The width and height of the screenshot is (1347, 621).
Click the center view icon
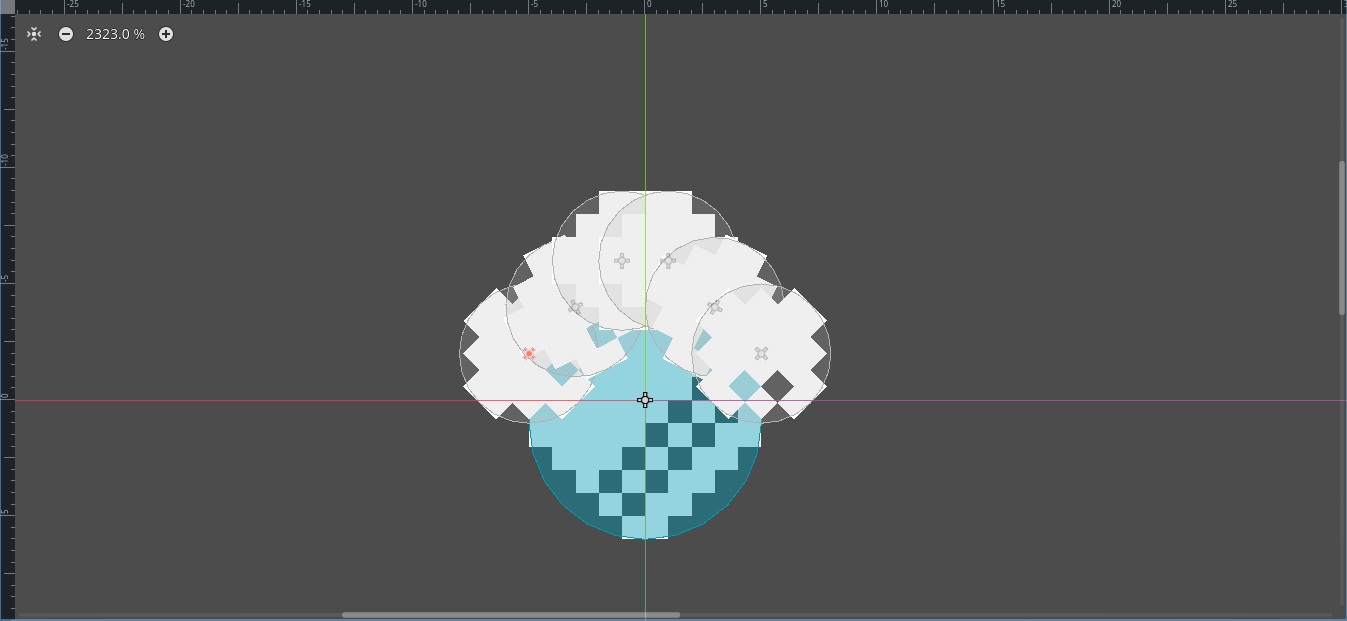(x=34, y=34)
